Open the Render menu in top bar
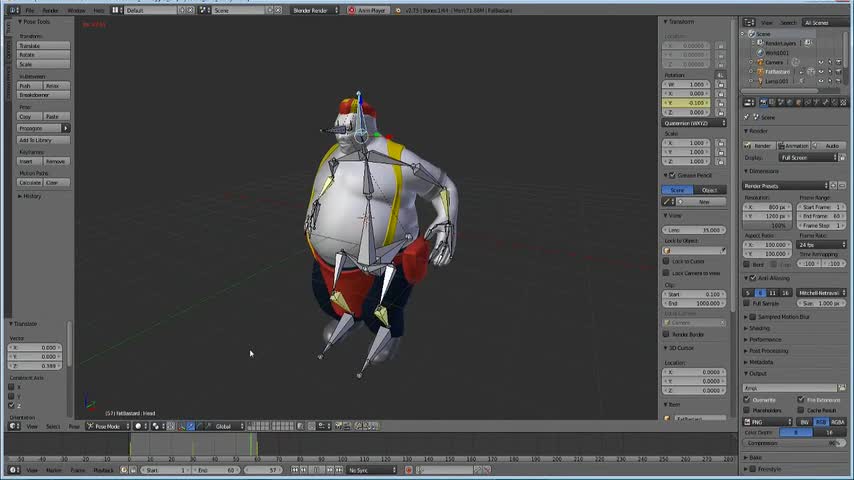Image resolution: width=854 pixels, height=480 pixels. pyautogui.click(x=50, y=10)
